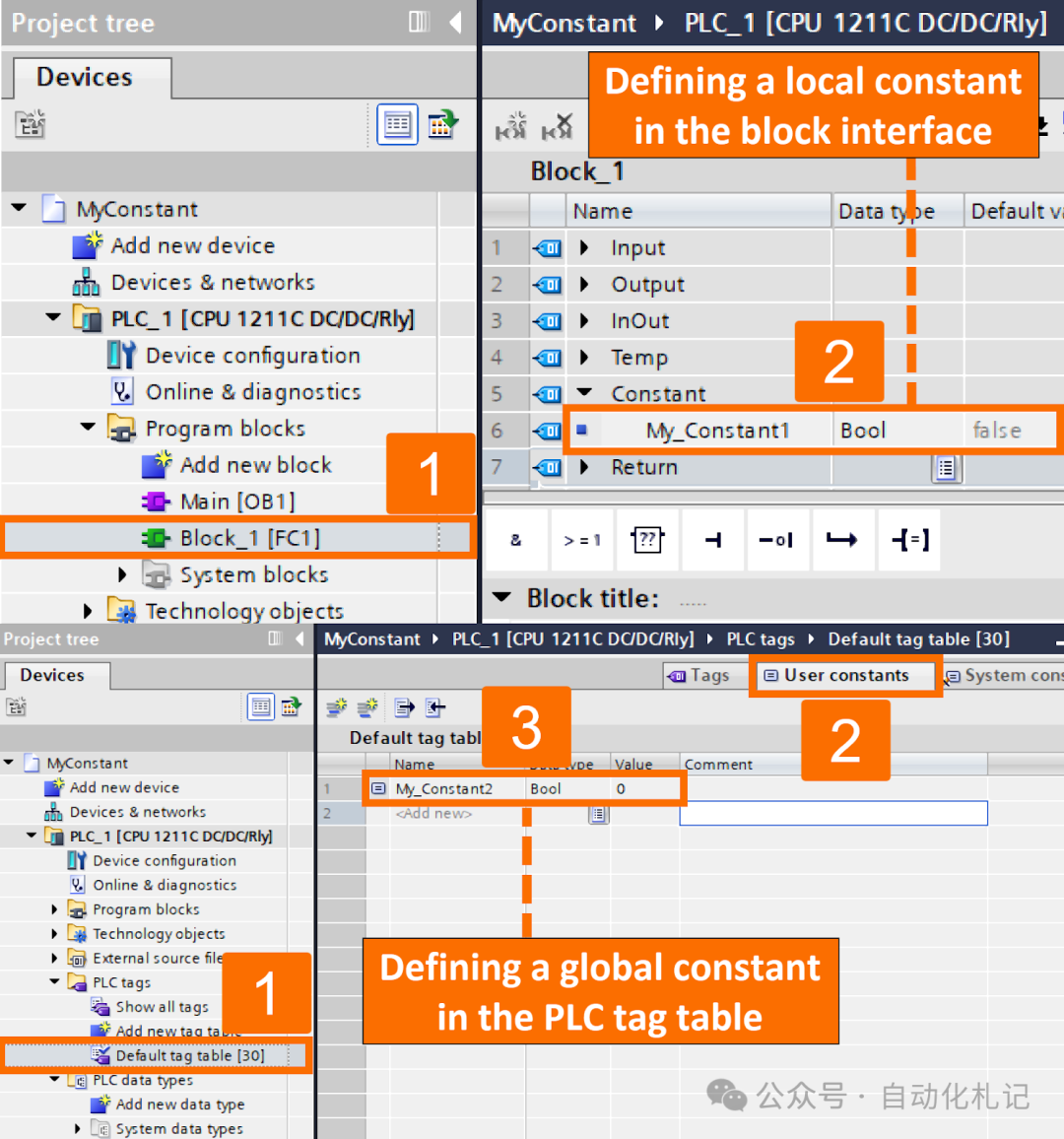Collapse Project tree panel using arrow in Block_1 view
Screen dimensions: 1064x1139
(x=456, y=23)
